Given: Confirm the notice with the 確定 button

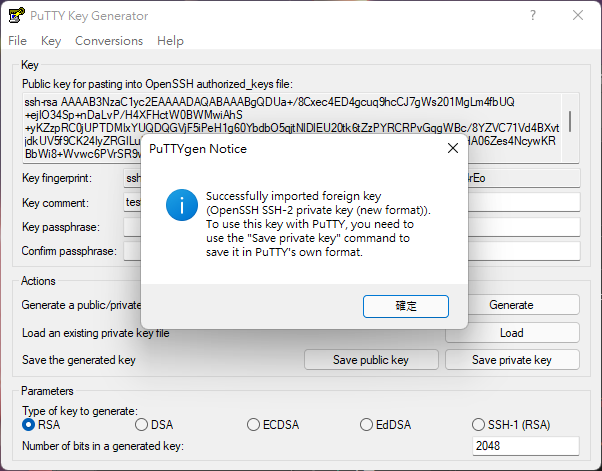Looking at the screenshot, I should point(406,306).
